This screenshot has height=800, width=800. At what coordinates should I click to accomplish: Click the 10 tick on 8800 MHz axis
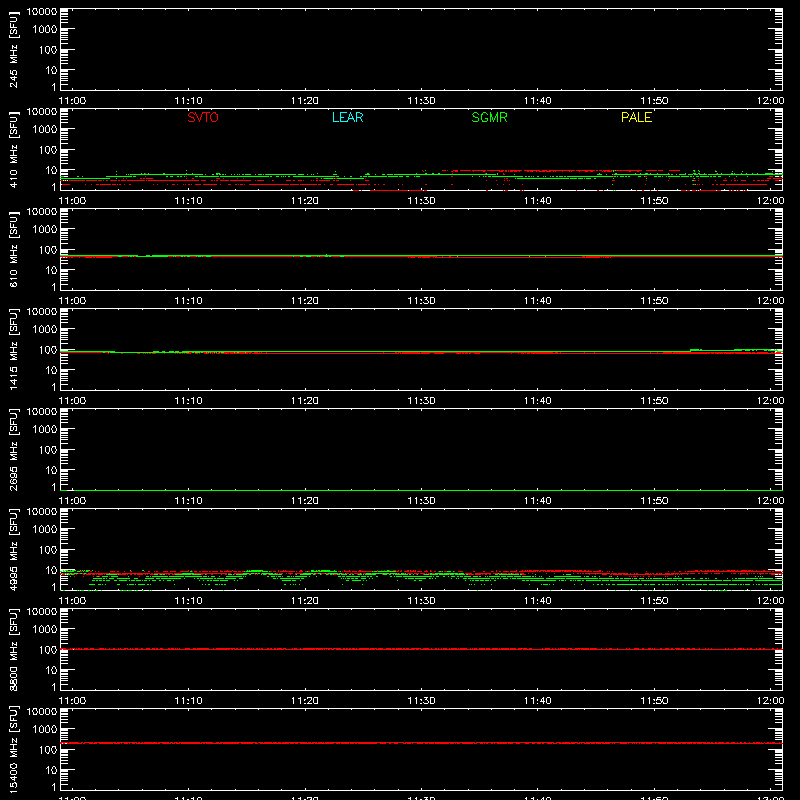51,670
